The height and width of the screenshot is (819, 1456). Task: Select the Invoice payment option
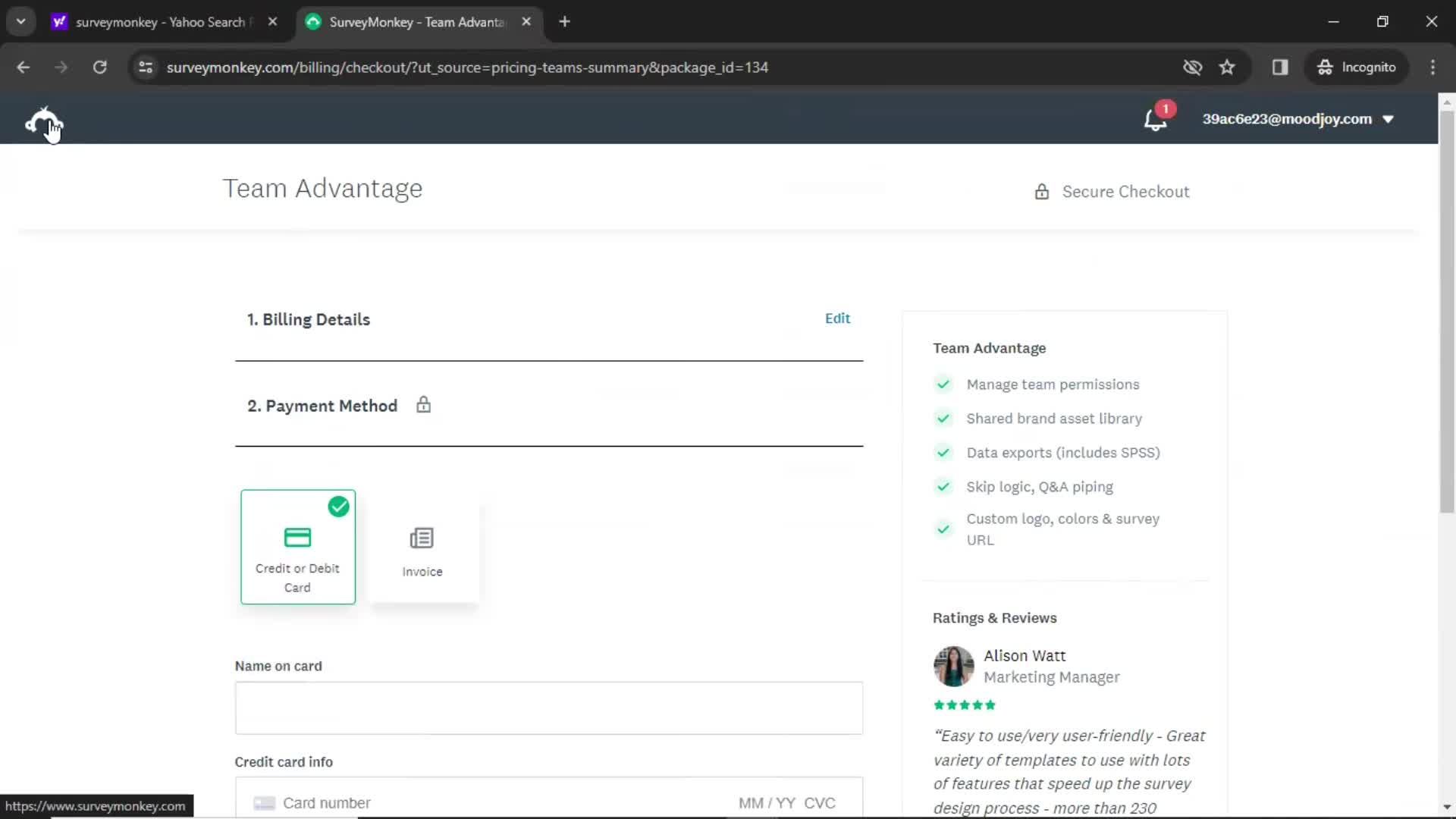pos(421,548)
